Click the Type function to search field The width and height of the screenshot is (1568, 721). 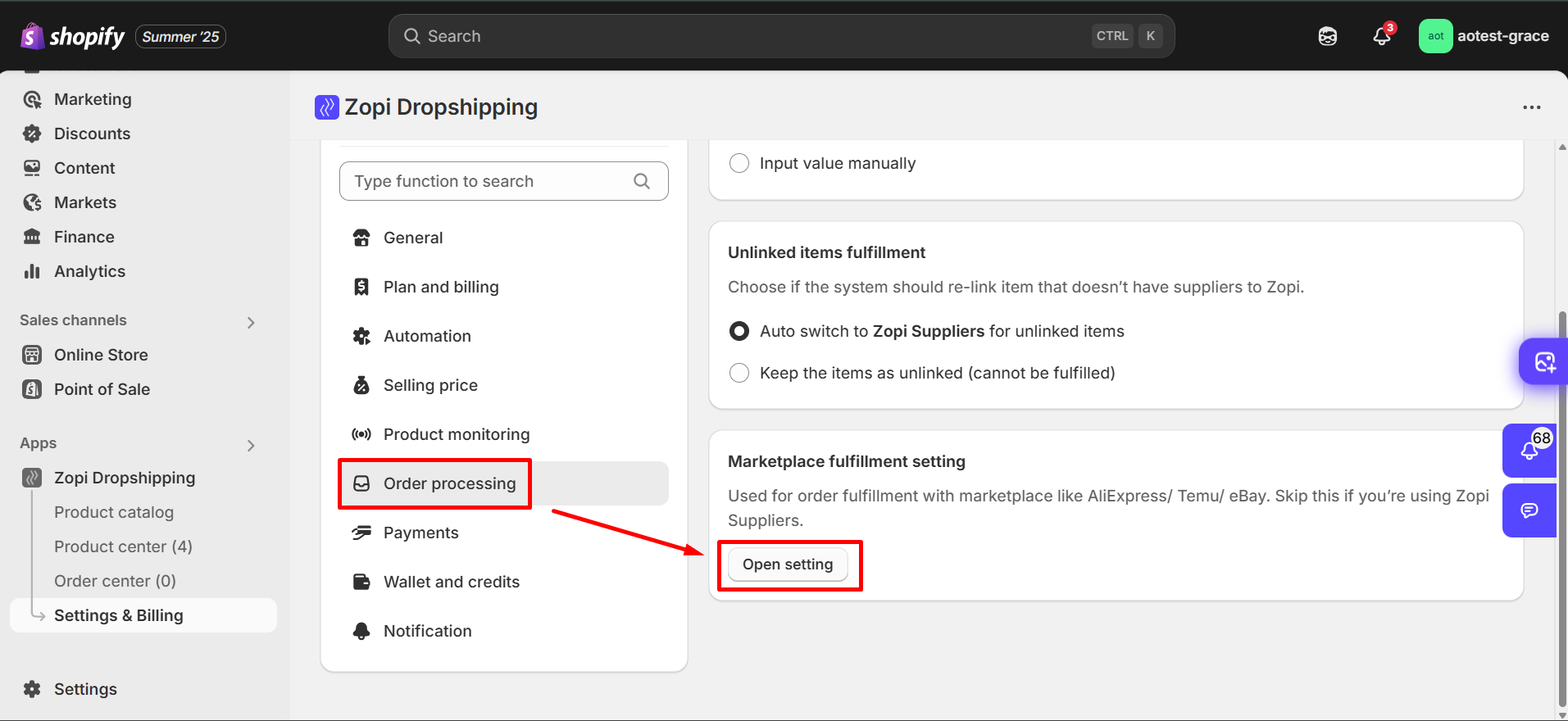[x=503, y=181]
